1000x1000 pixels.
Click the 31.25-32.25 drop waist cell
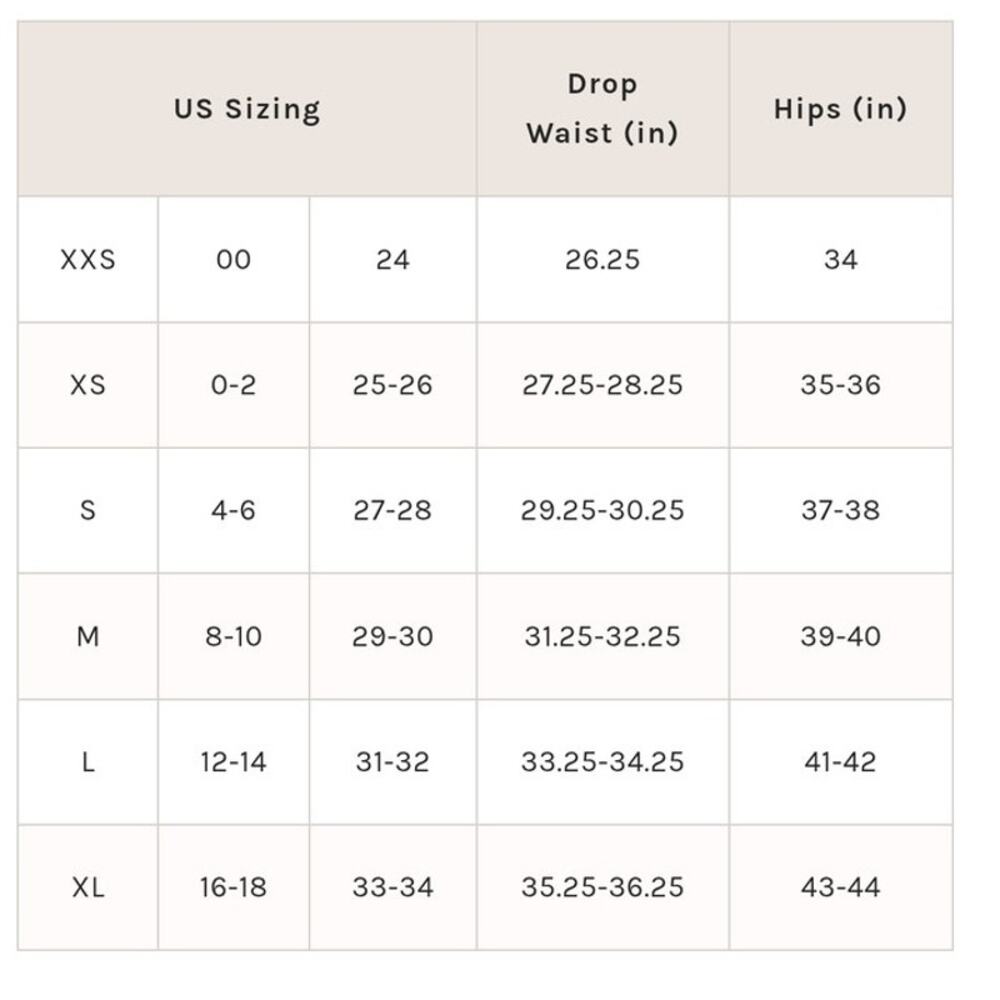[603, 636]
